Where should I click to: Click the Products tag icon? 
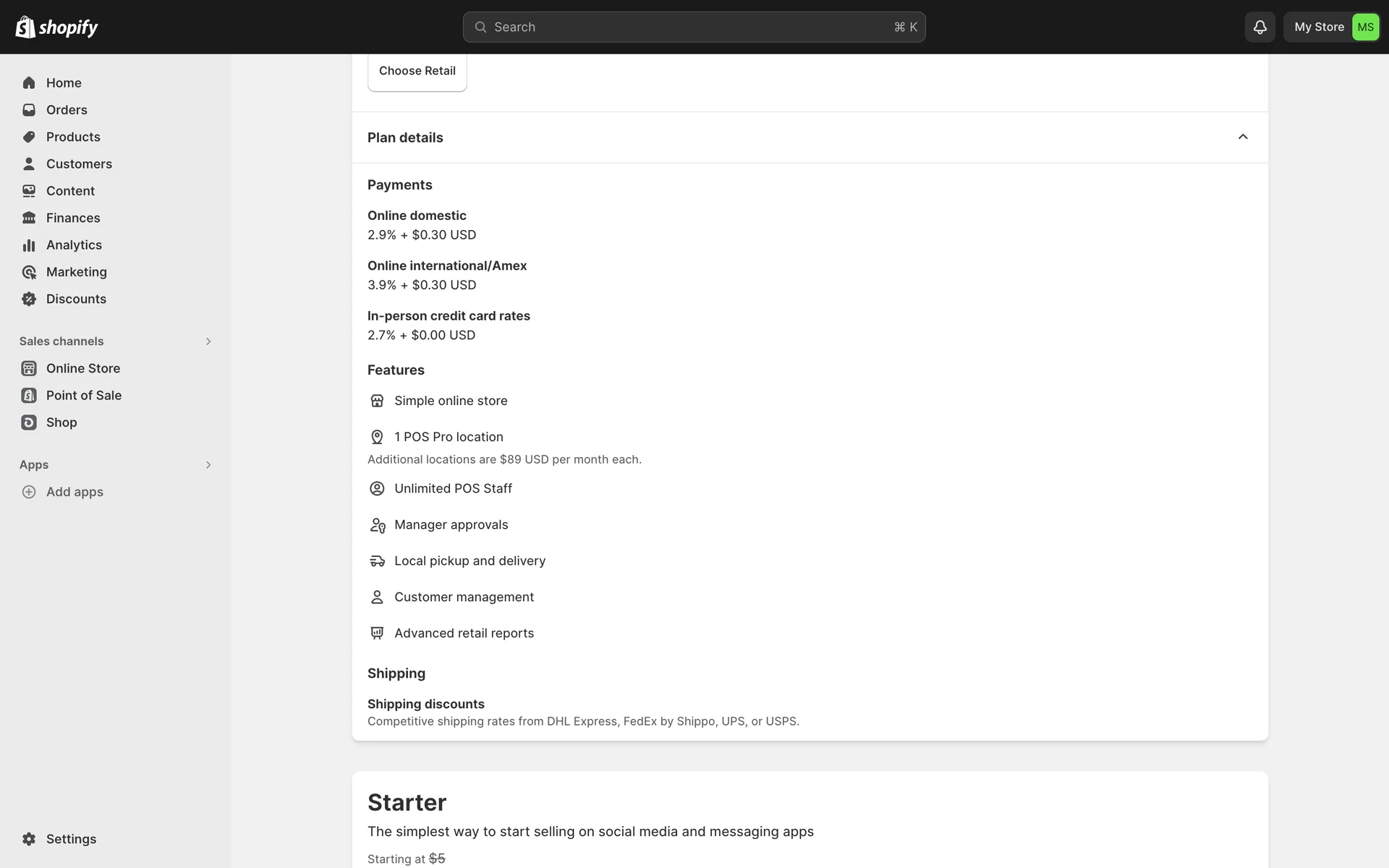(29, 137)
